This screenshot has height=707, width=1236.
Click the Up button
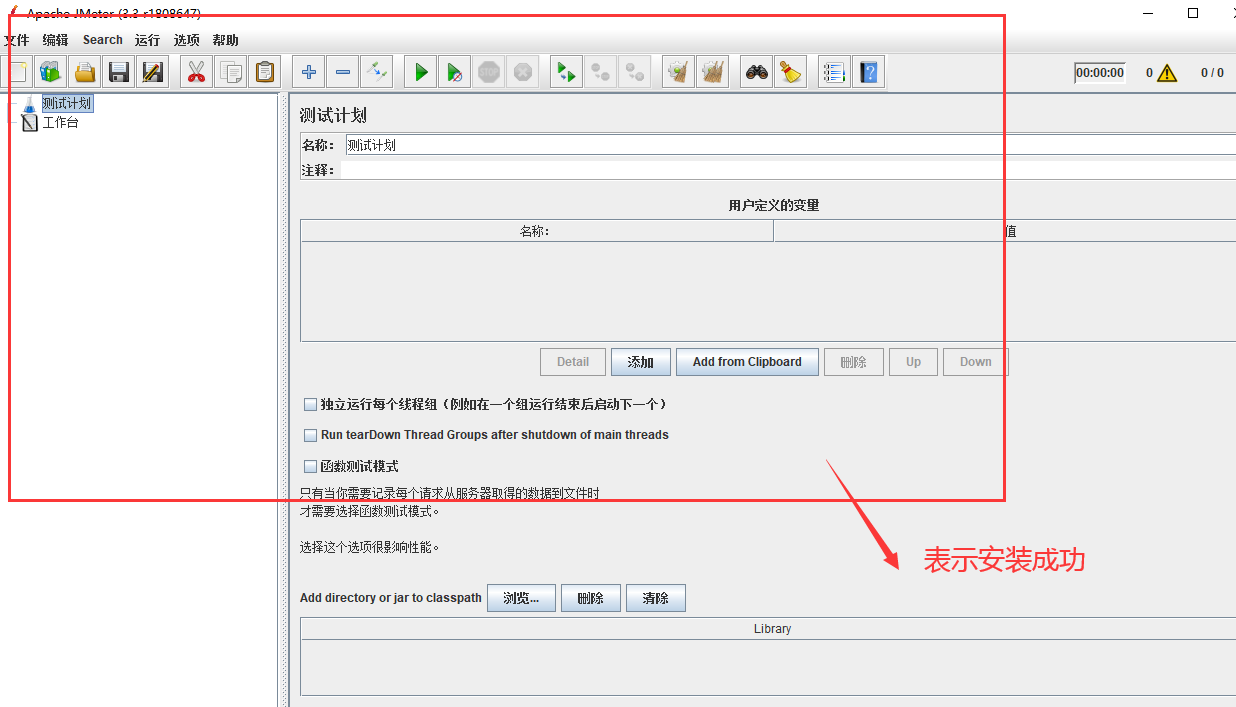[x=913, y=362]
